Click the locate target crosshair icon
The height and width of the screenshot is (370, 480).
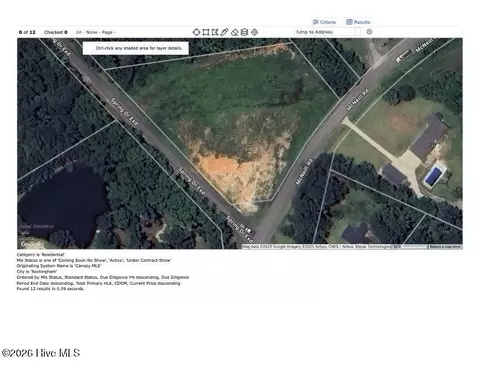[255, 32]
